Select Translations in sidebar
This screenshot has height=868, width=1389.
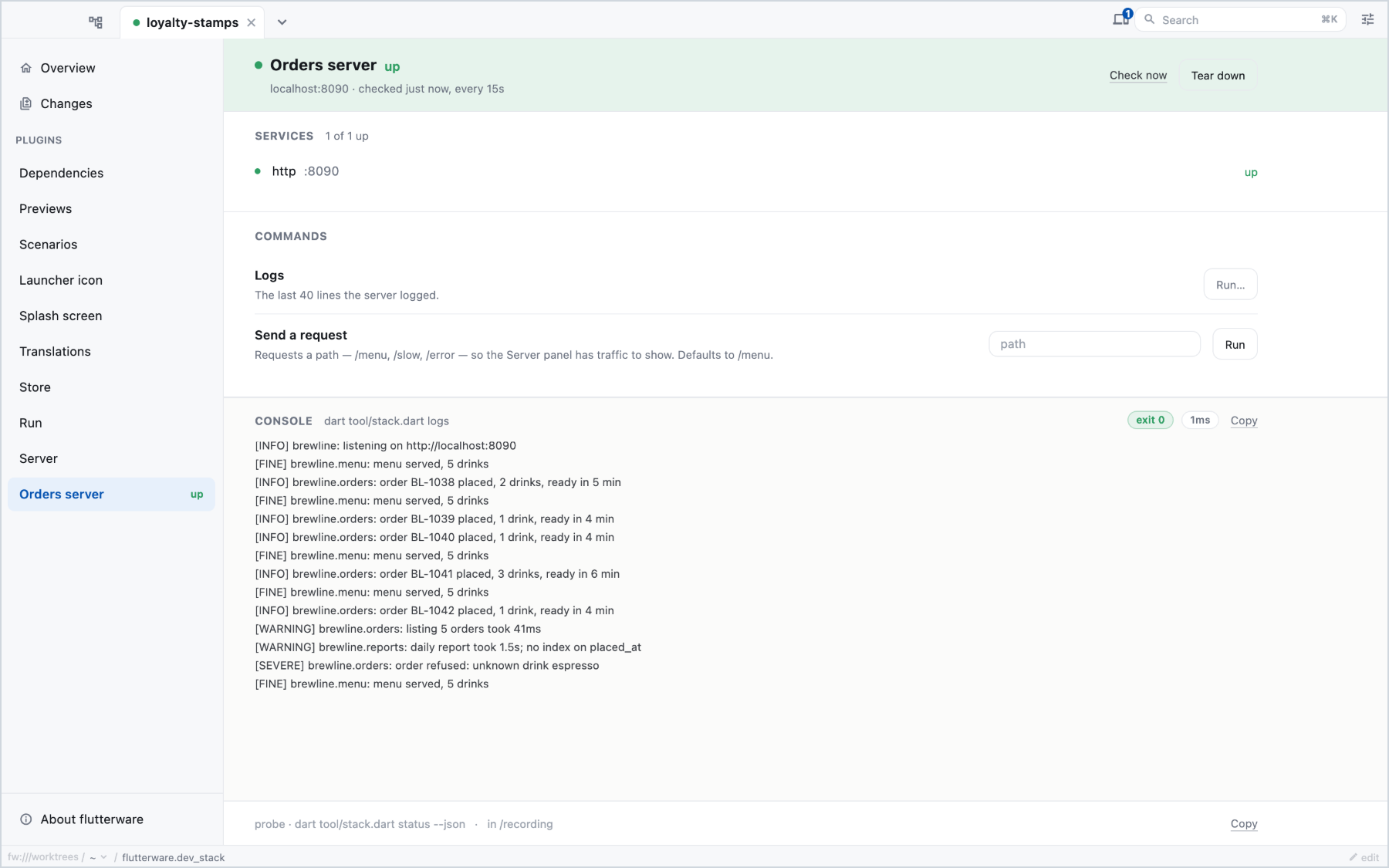[x=111, y=351]
